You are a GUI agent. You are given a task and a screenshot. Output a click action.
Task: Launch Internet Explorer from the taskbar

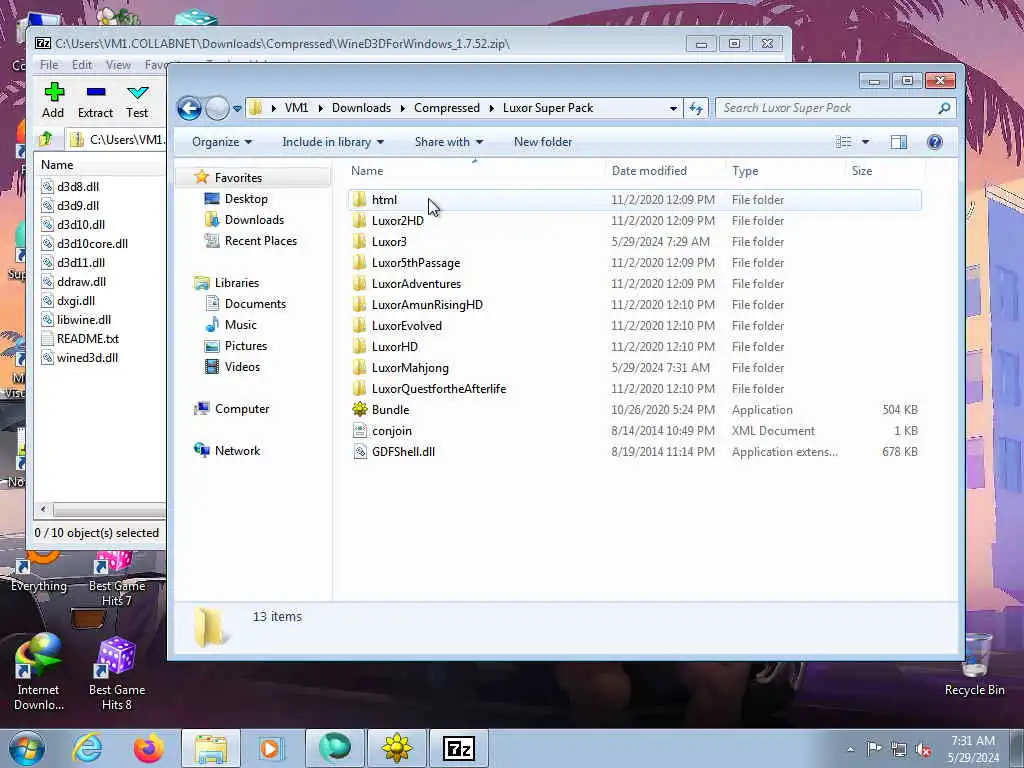click(x=88, y=748)
